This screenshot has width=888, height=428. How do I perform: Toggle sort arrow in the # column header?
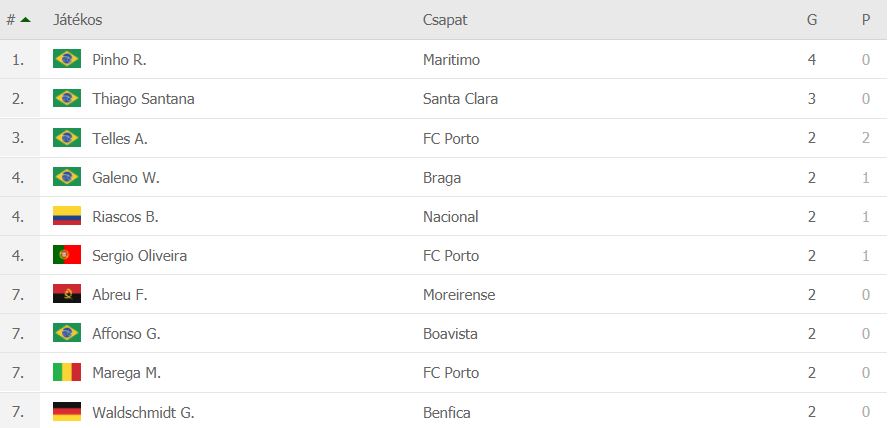(x=25, y=20)
